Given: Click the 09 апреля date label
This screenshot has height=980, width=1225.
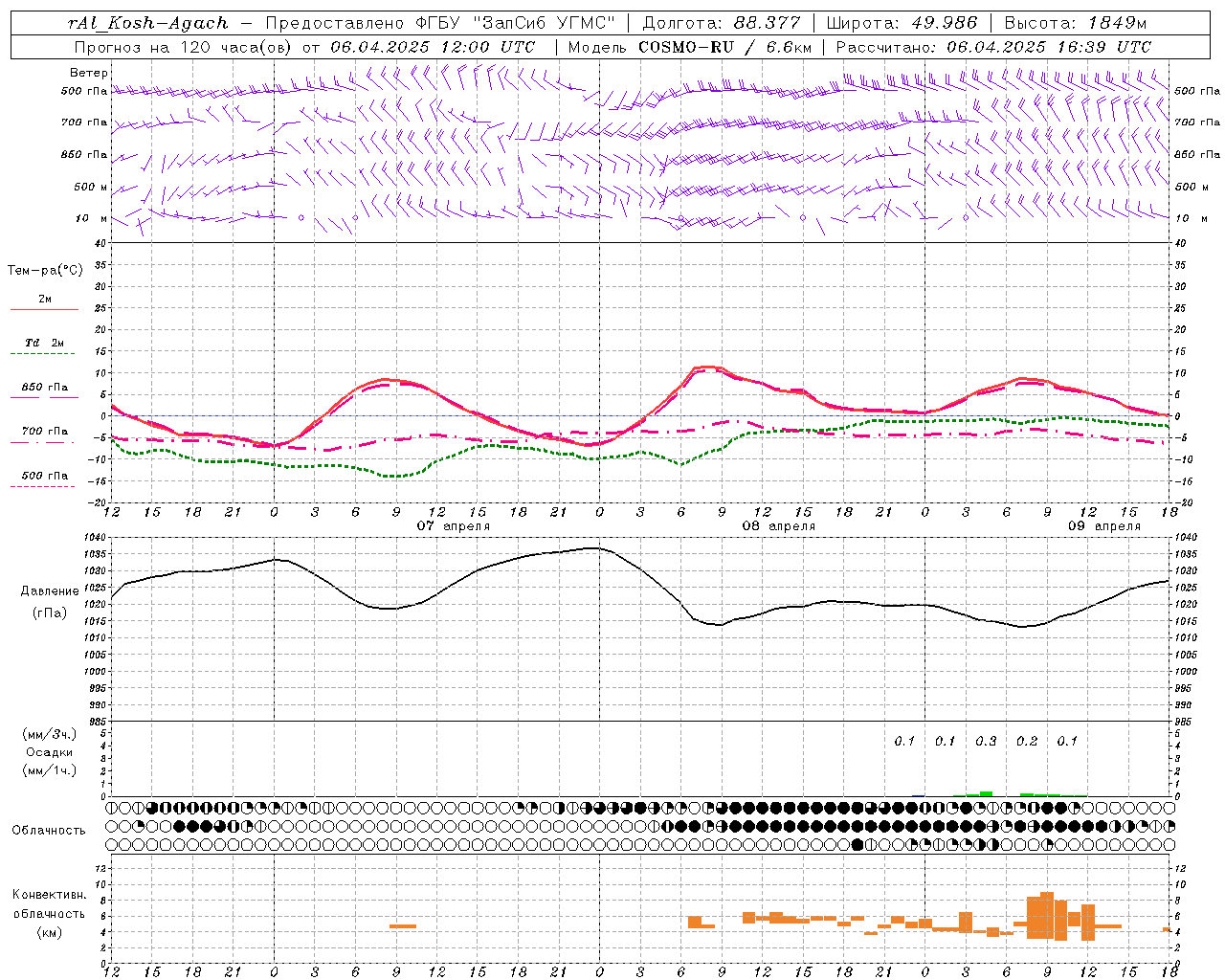Looking at the screenshot, I should (x=1104, y=525).
